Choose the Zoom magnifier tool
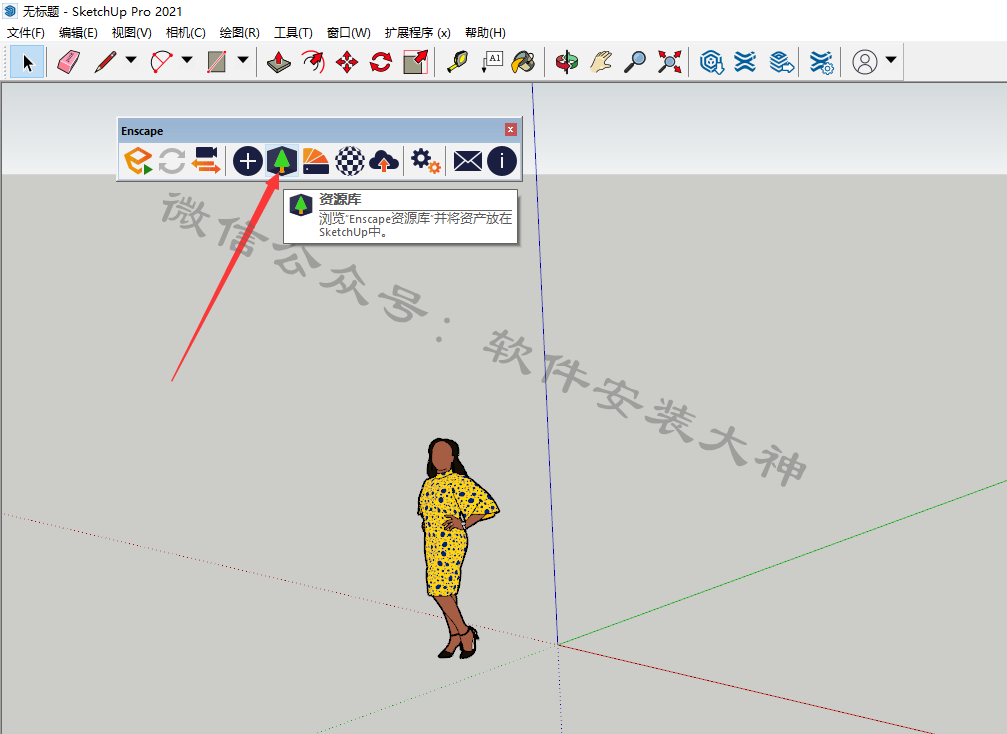 pos(635,62)
